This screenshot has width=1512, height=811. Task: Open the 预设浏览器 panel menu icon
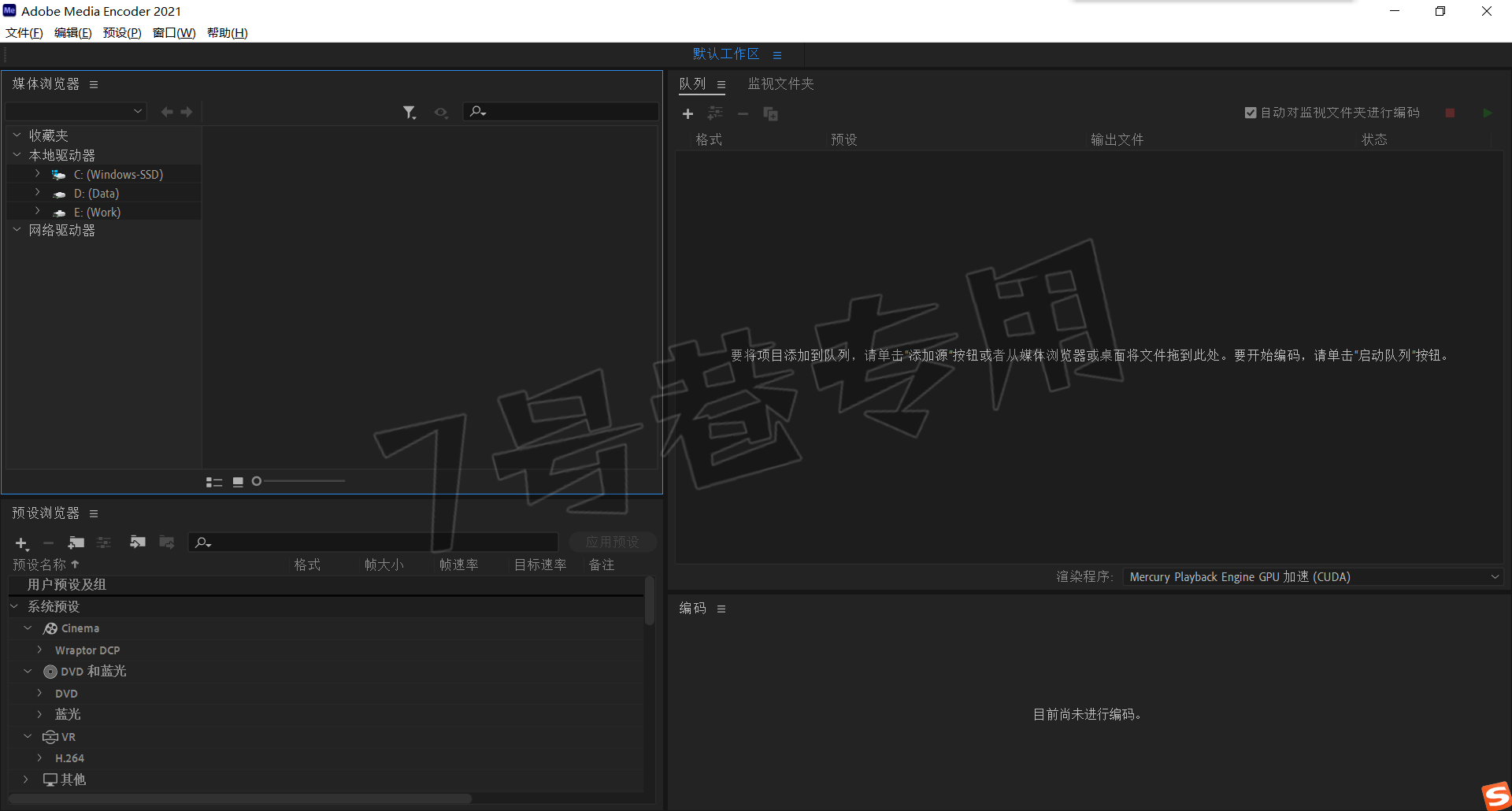coord(94,513)
